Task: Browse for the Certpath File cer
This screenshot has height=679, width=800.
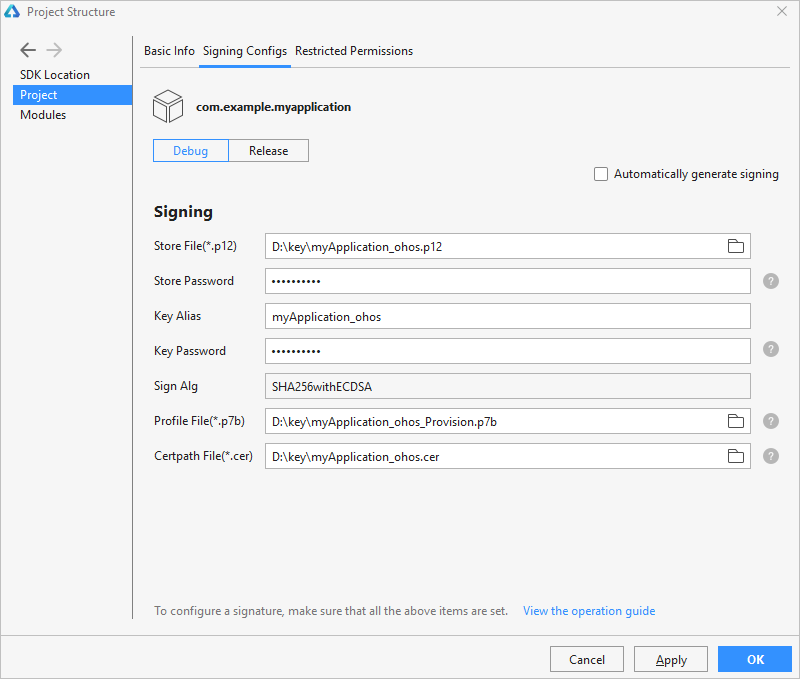Action: [735, 456]
